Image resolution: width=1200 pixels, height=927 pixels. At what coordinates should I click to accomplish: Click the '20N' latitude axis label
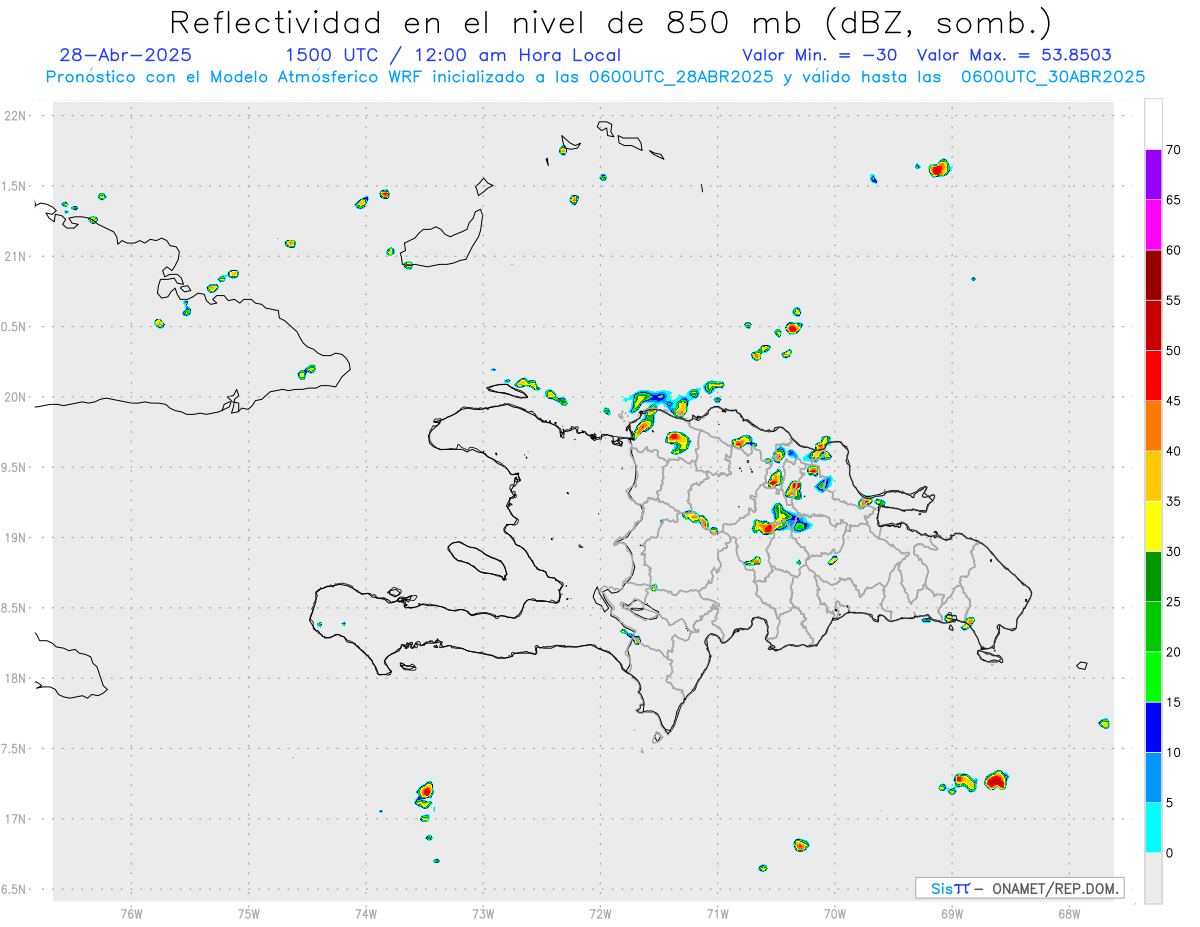[x=17, y=397]
